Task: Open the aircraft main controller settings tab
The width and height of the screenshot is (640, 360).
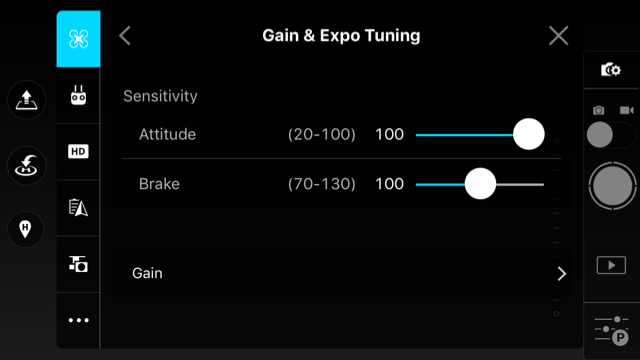Action: pos(78,39)
